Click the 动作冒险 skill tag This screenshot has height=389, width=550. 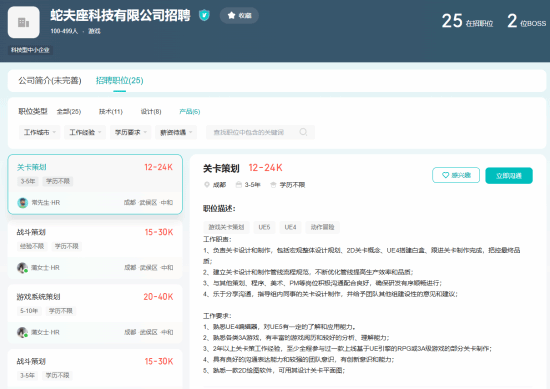322,227
